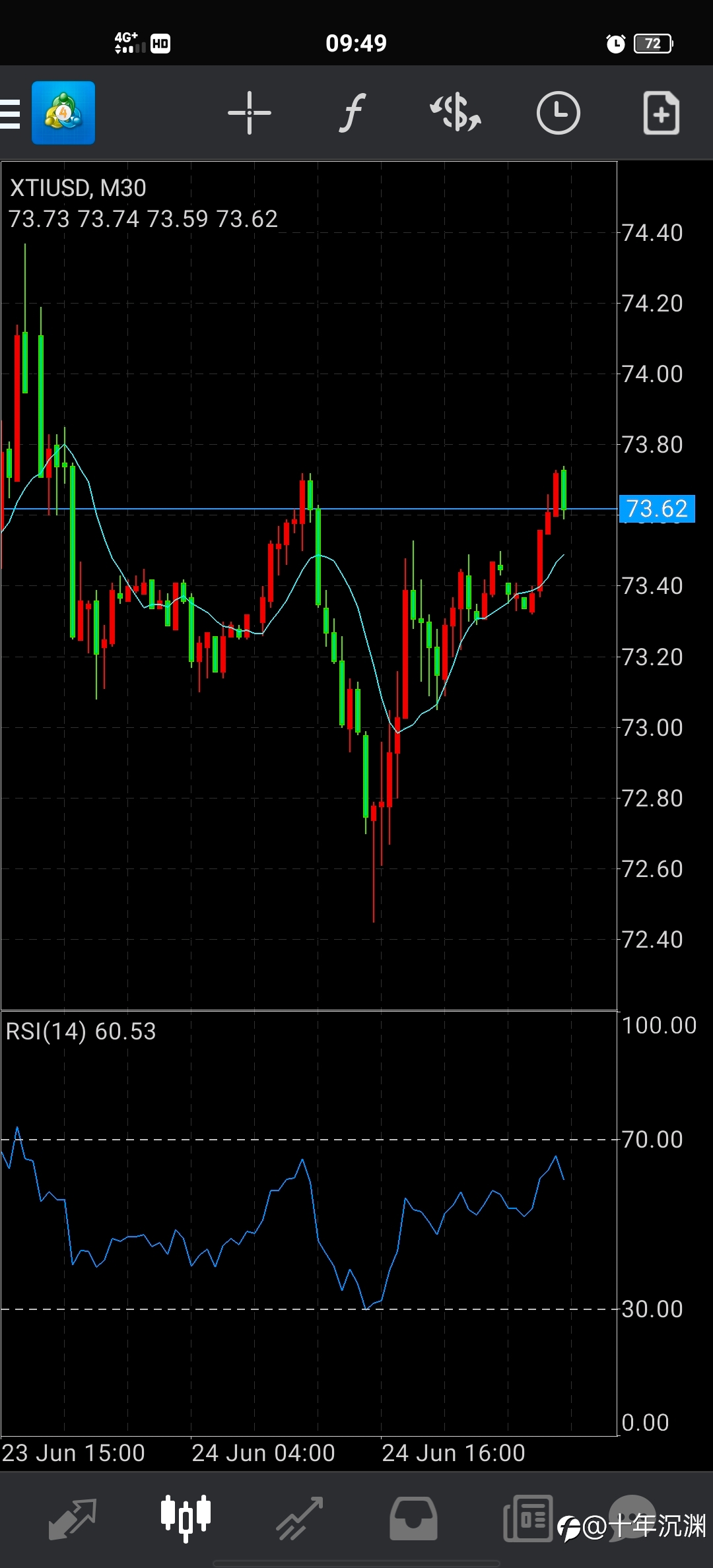This screenshot has height=1568, width=713.
Task: Tap the RSI 100.00 scale label
Action: click(x=659, y=1026)
